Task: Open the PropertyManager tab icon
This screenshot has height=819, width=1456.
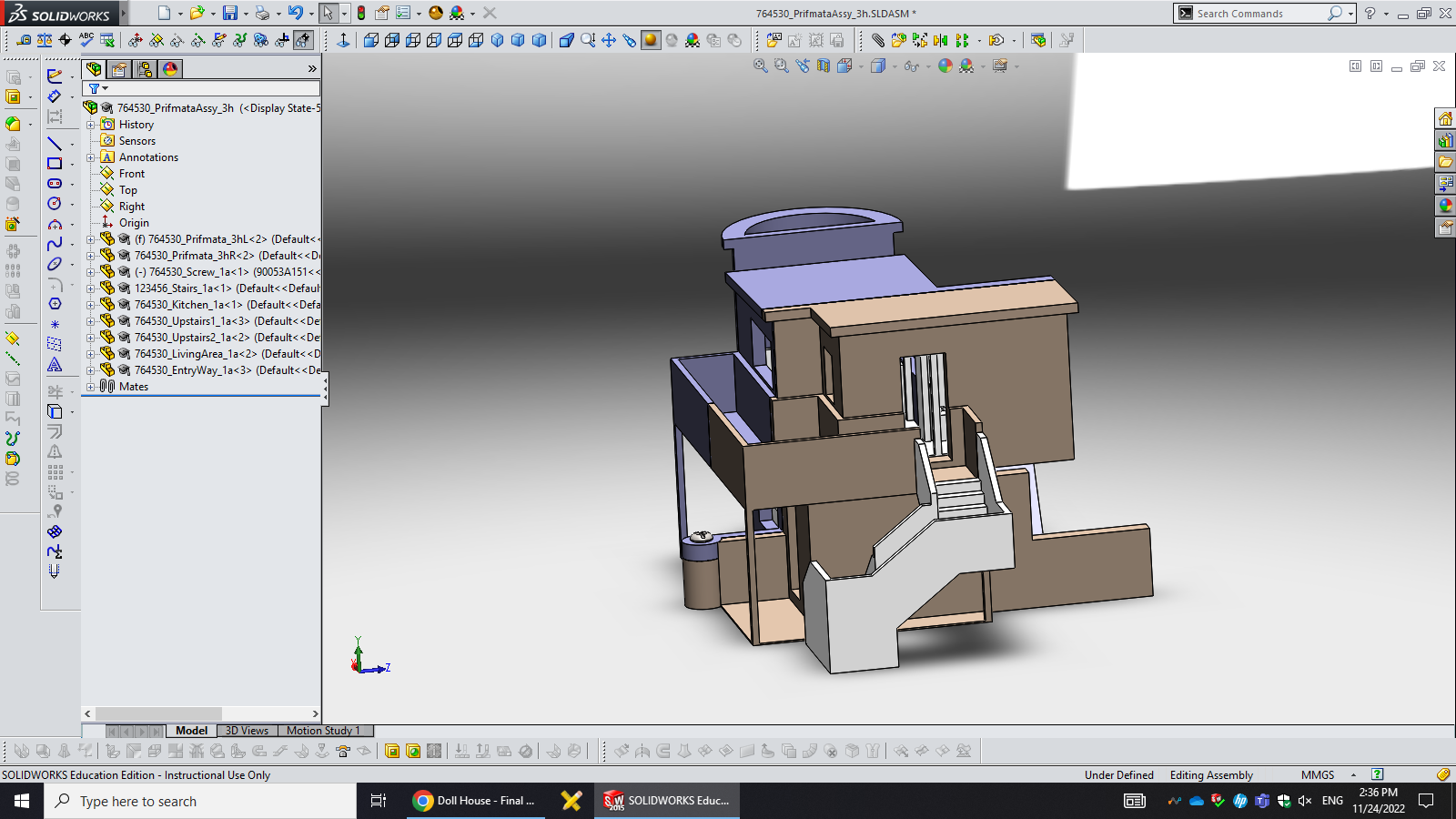Action: coord(119,69)
